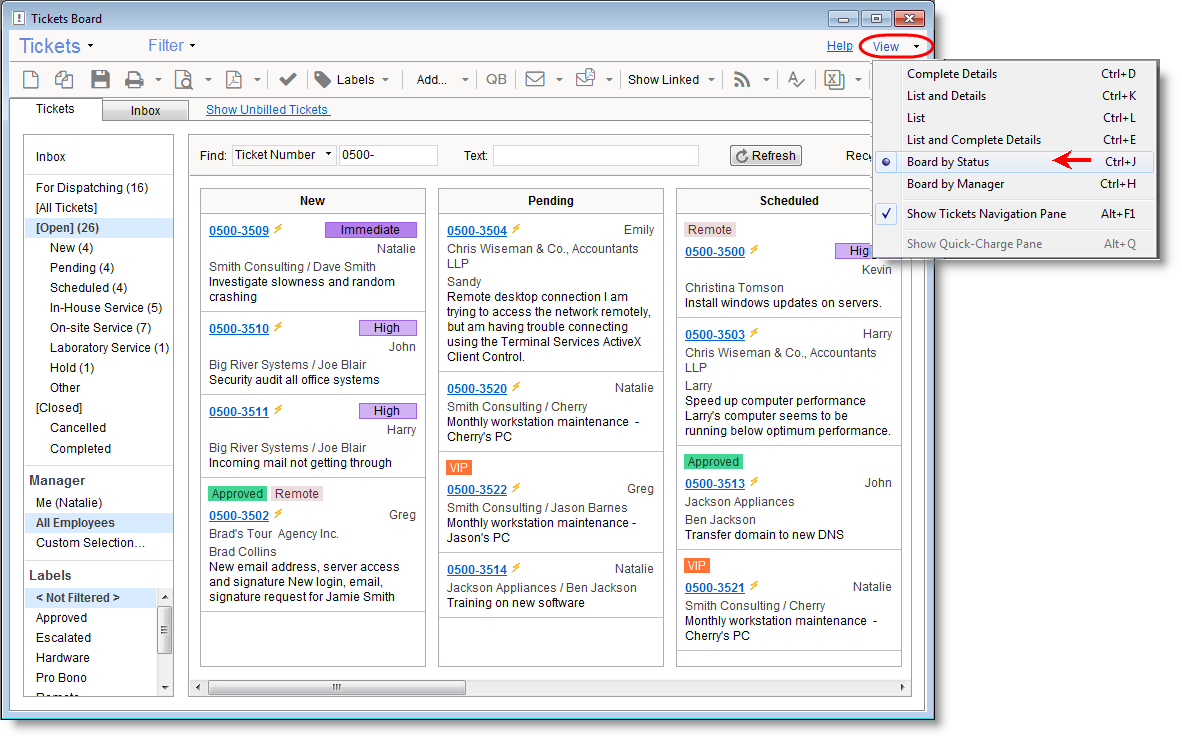Click the RSS feed toolbar icon
This screenshot has width=1182, height=738.
tap(741, 80)
